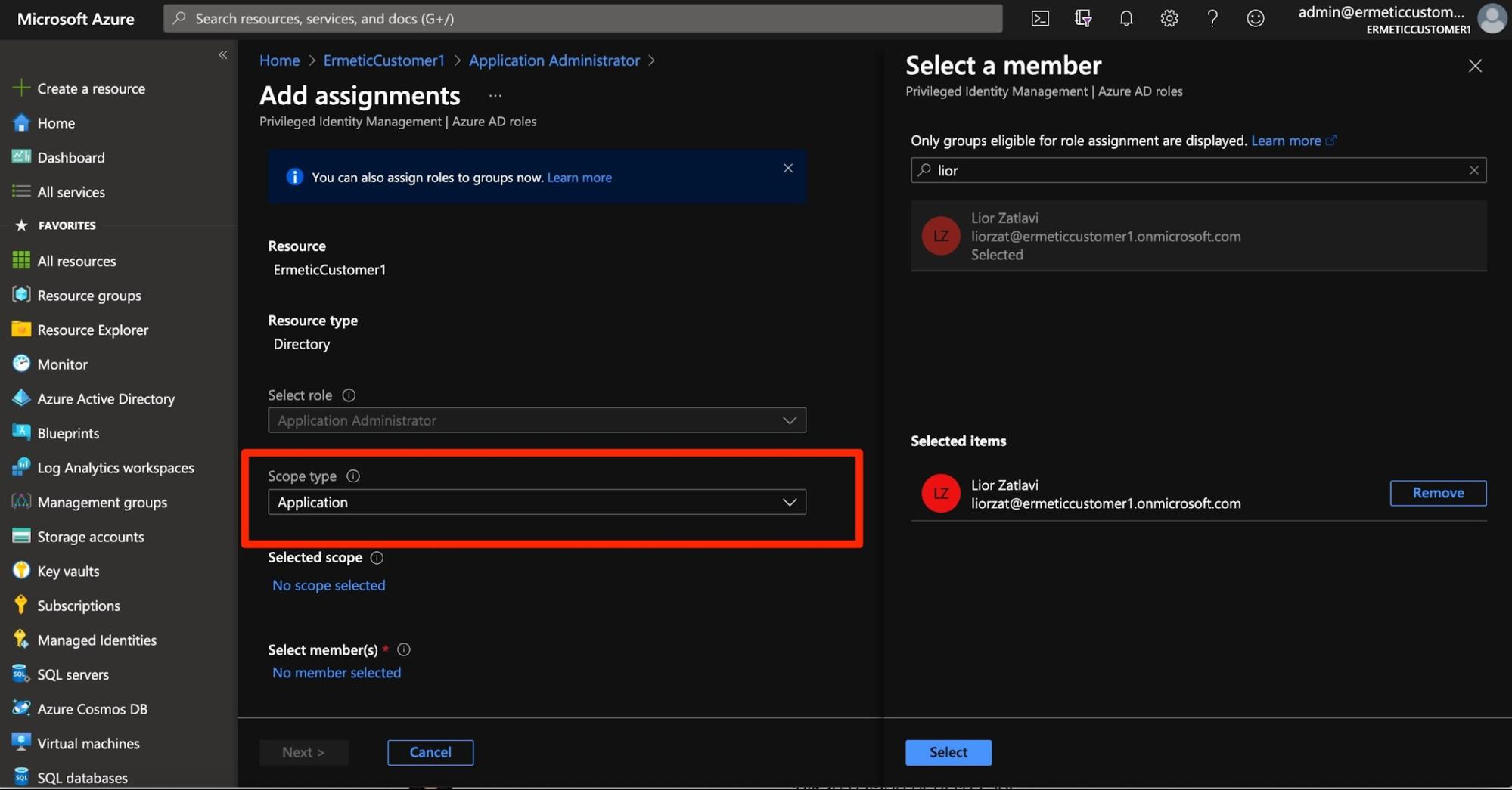Click the Virtual machines icon
The image size is (1512, 790).
coord(21,742)
